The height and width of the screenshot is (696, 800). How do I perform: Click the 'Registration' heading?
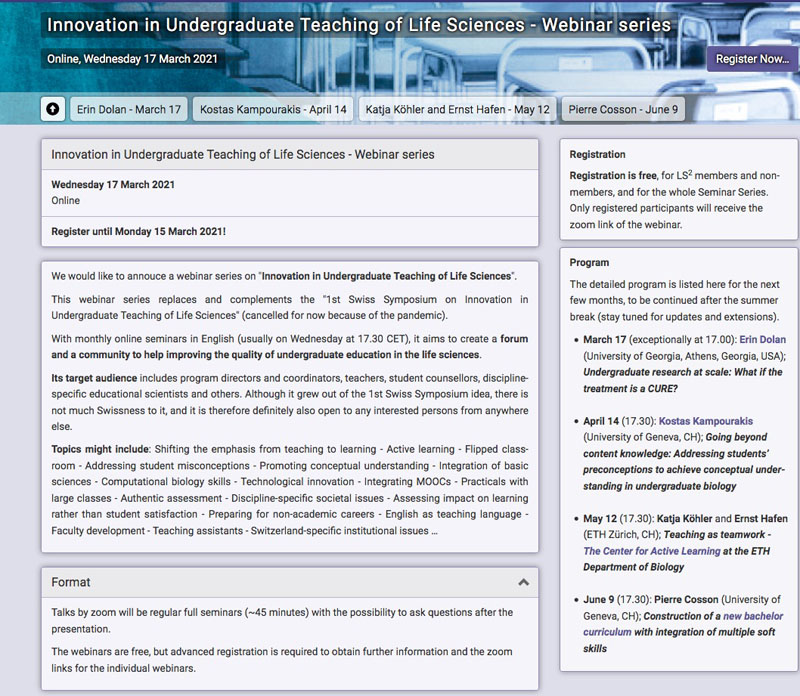point(597,154)
